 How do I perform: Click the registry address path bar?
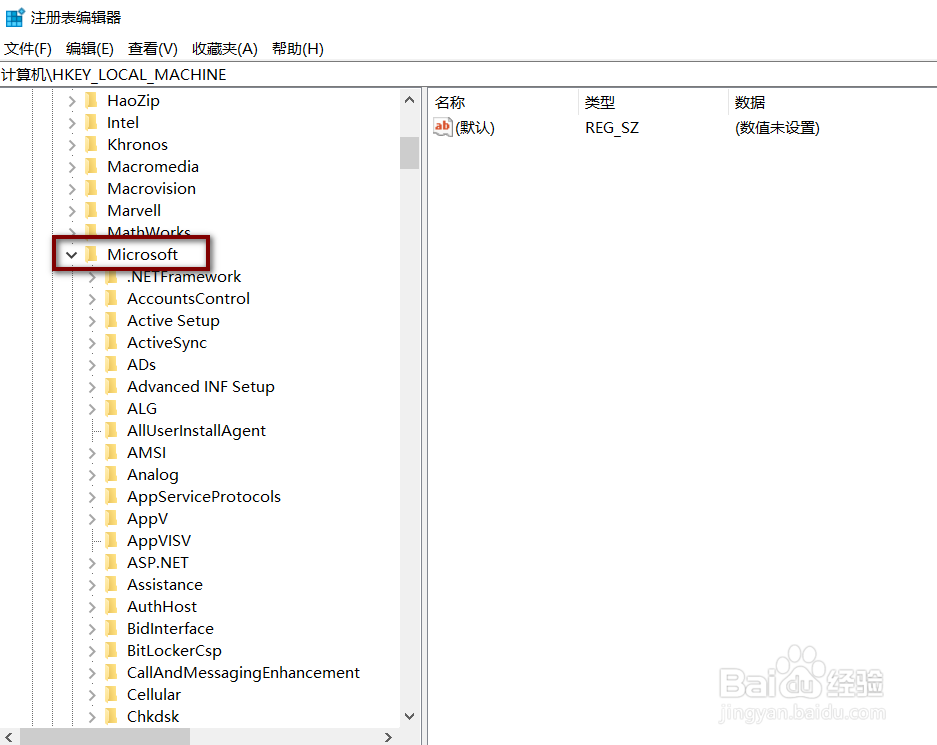coord(468,75)
